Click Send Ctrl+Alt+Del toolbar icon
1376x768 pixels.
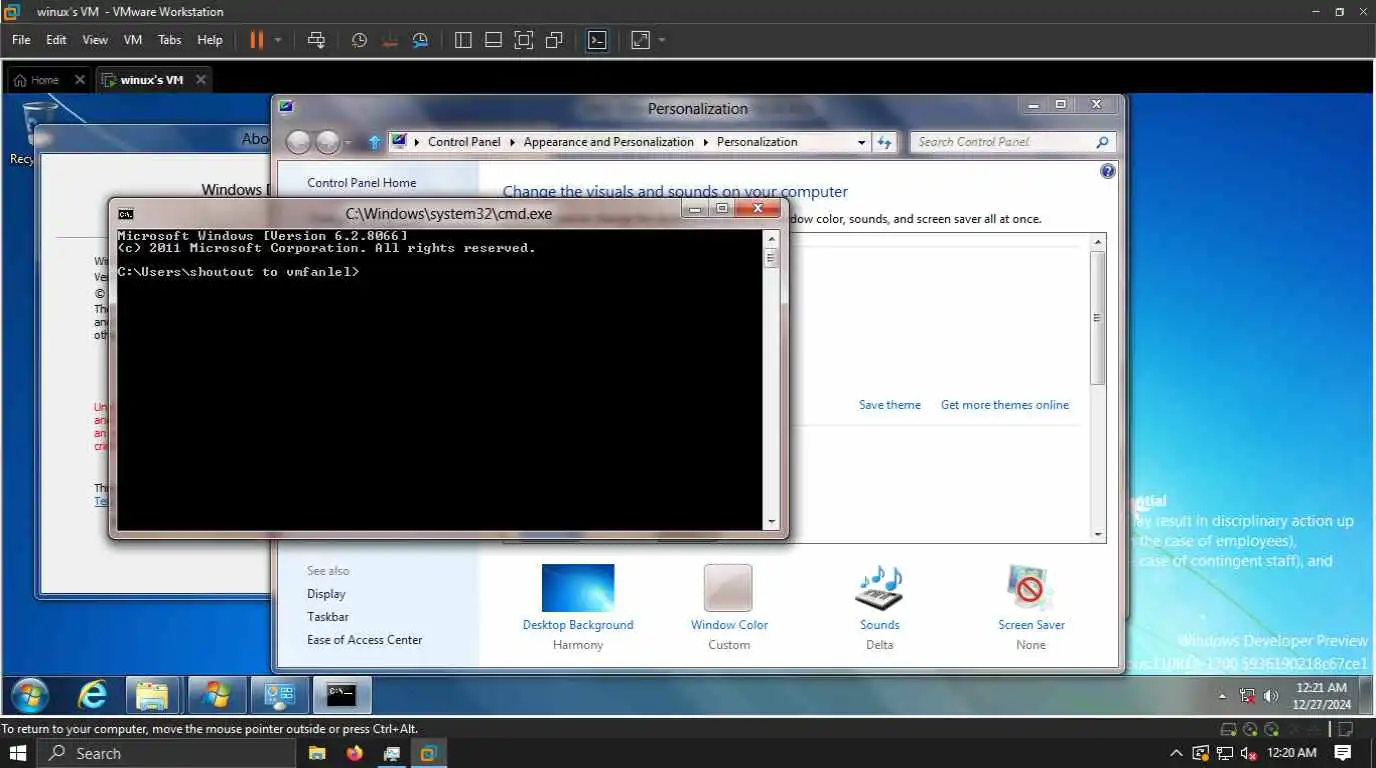click(x=316, y=40)
